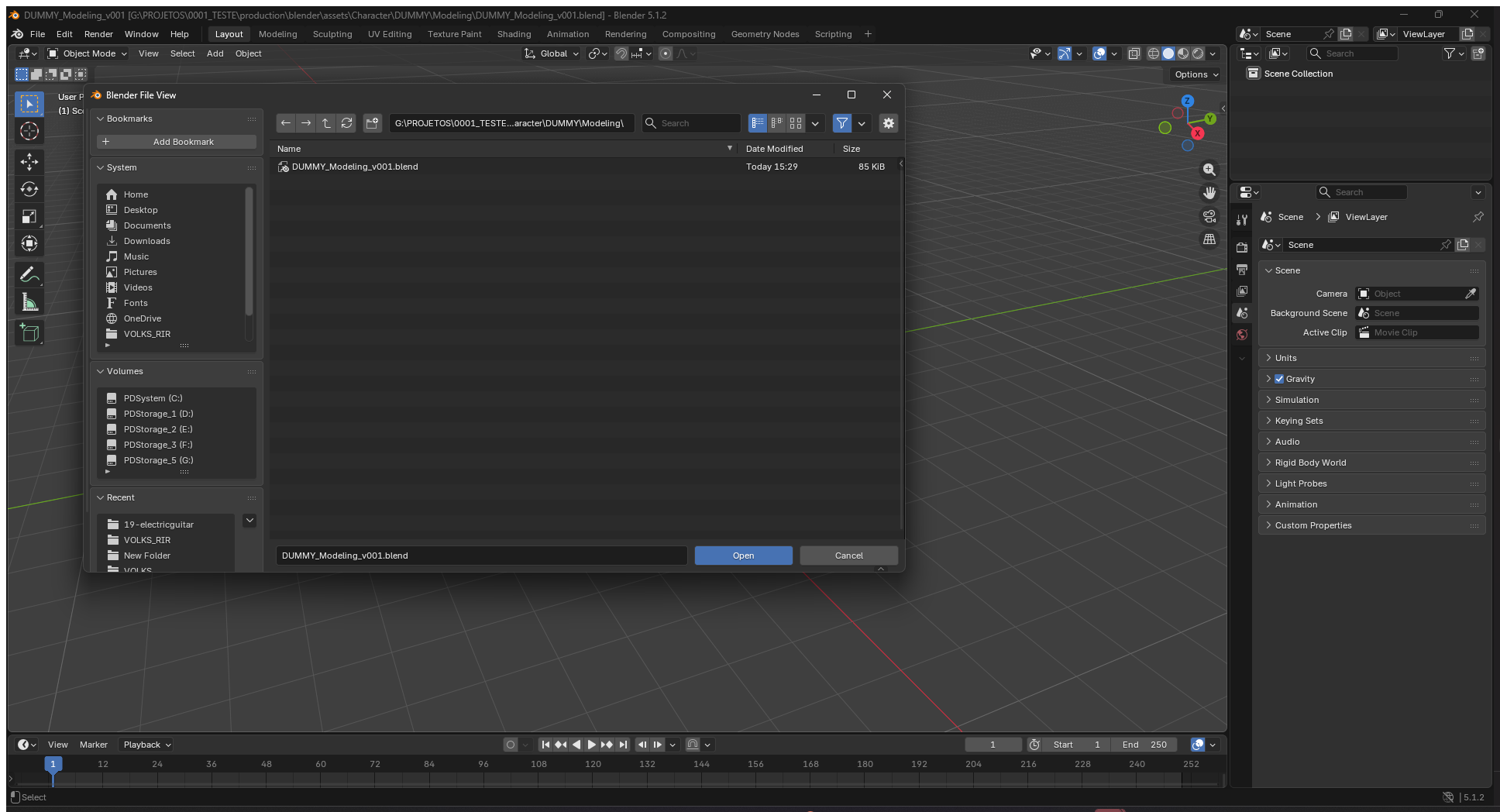Toggle proportional editing
Screen dimensions: 1500x812
click(666, 53)
